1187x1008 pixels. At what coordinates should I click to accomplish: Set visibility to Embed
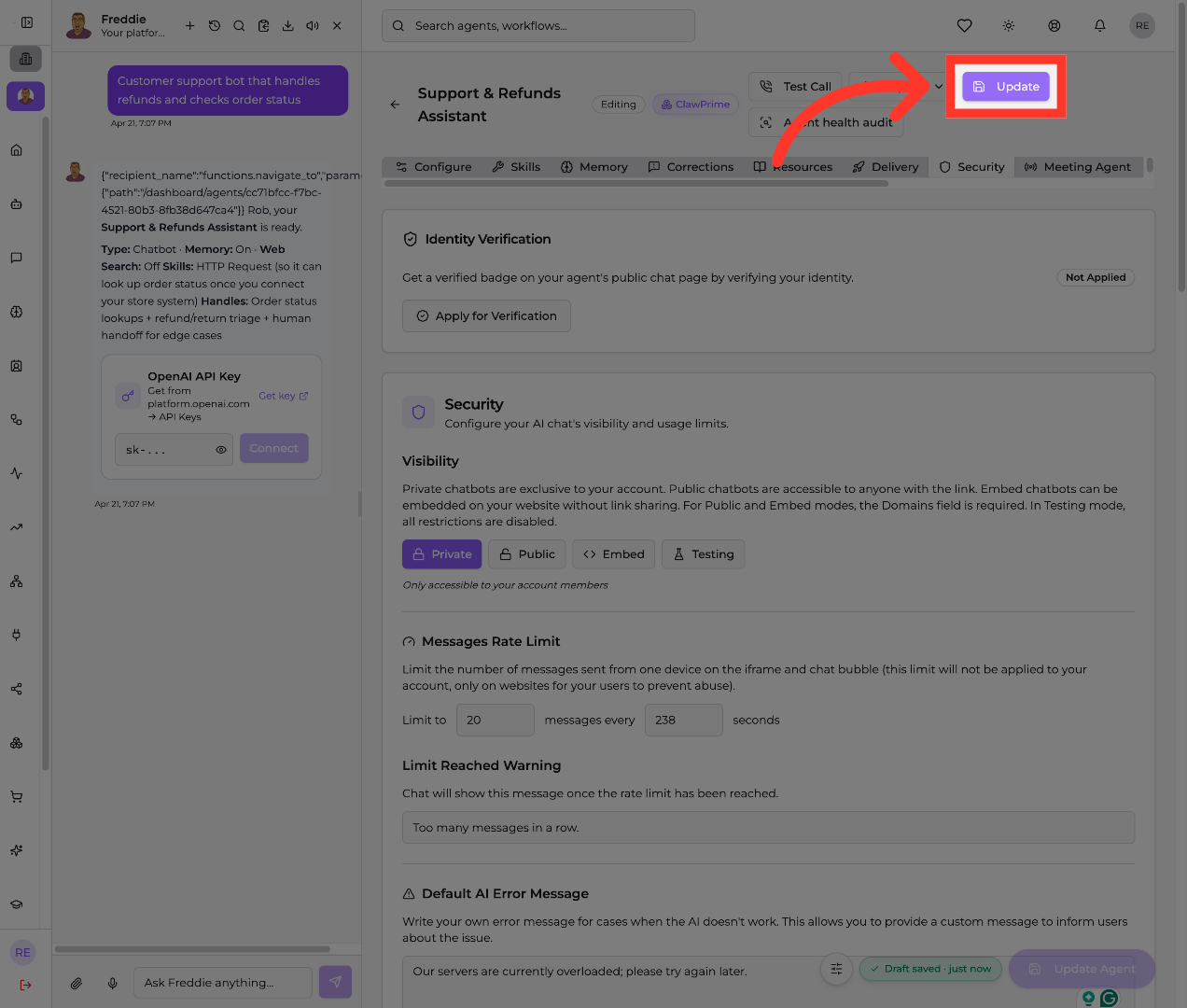pos(614,554)
